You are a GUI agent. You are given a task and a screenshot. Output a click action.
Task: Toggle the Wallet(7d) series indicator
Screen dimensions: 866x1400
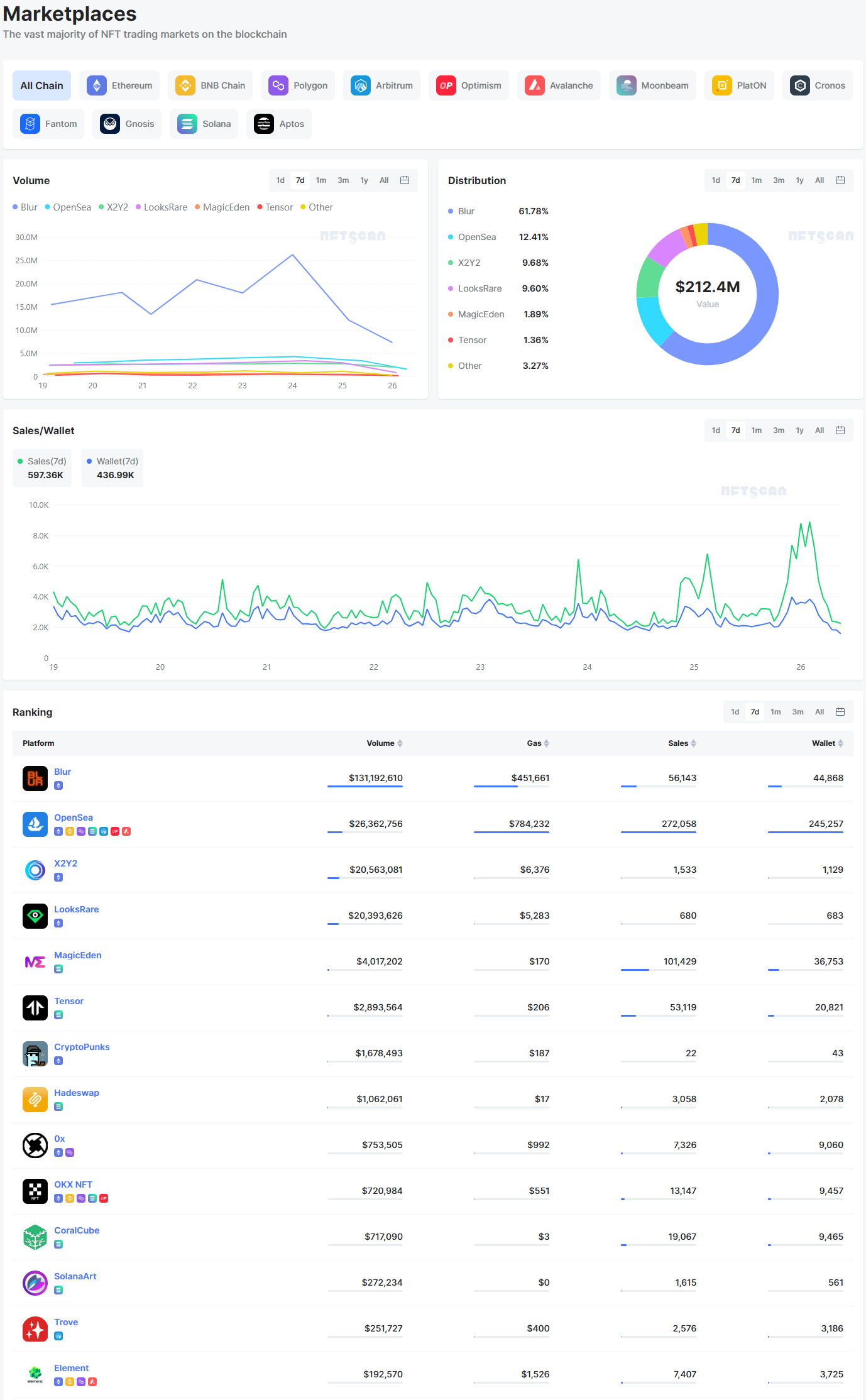[x=112, y=461]
